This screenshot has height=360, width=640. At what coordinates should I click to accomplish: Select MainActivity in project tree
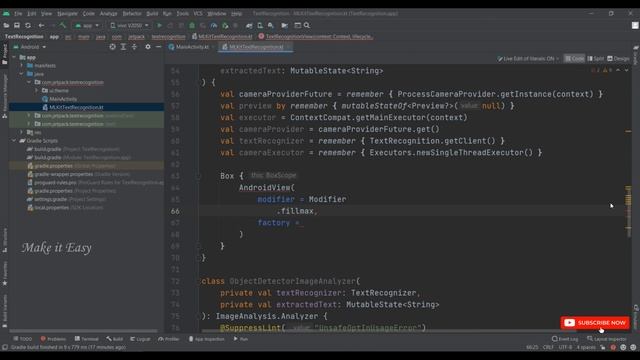pyautogui.click(x=60, y=99)
